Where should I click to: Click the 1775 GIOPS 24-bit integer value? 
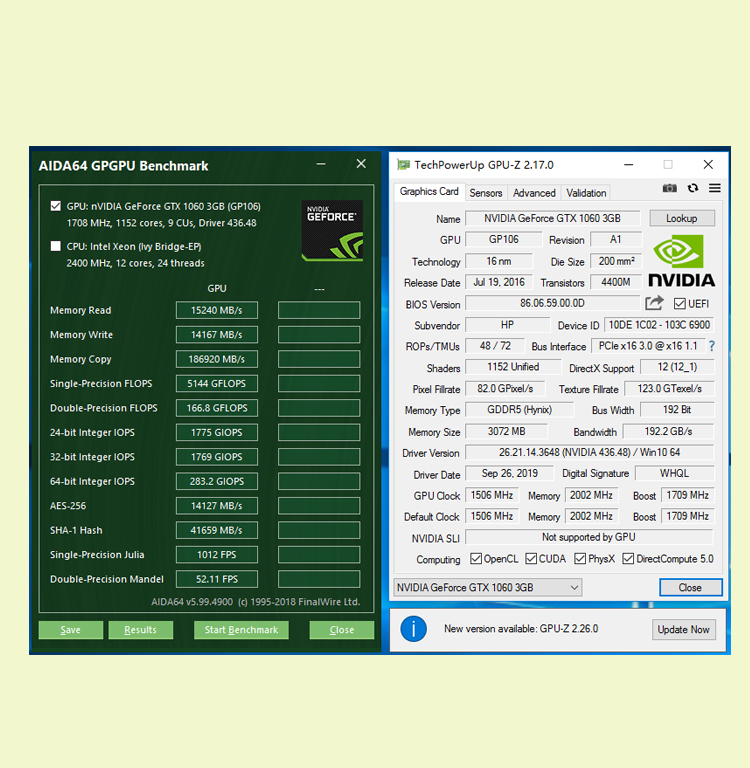(217, 432)
